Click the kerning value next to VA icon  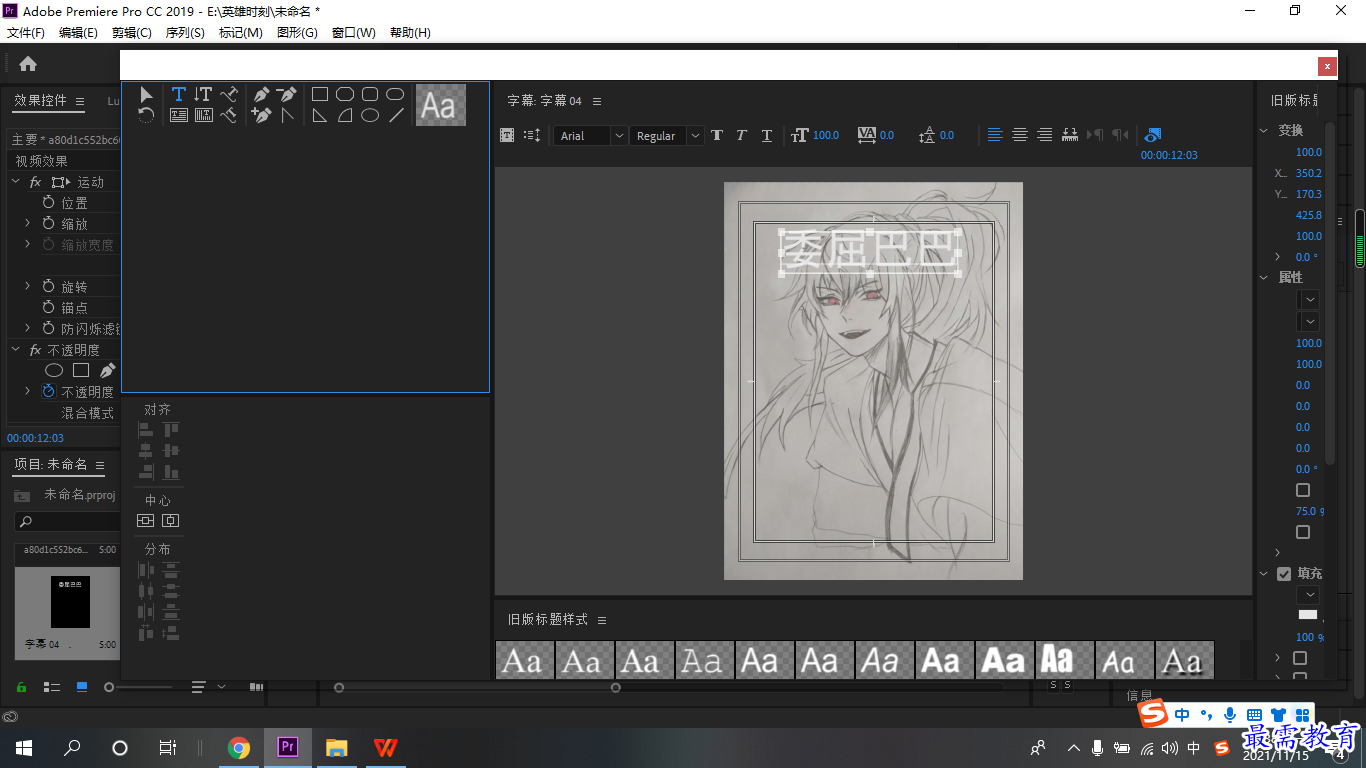click(x=887, y=135)
